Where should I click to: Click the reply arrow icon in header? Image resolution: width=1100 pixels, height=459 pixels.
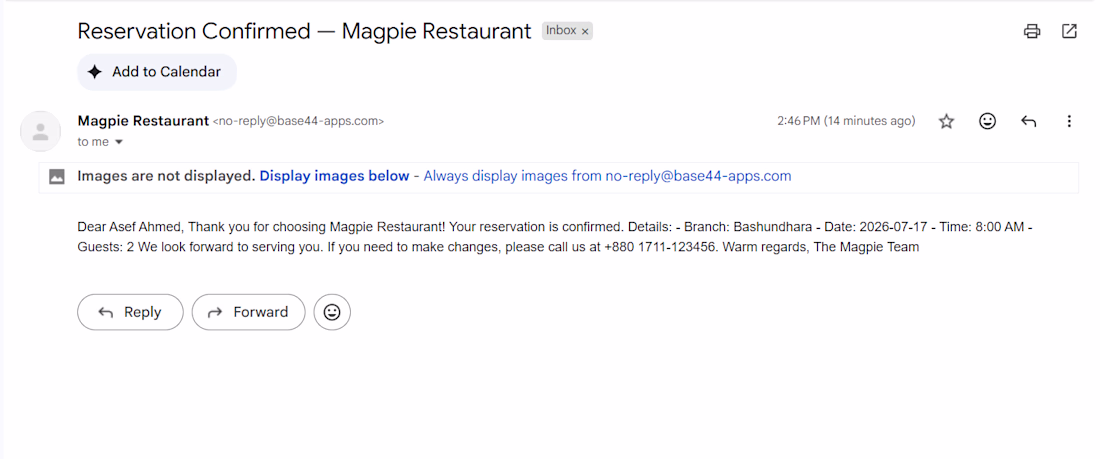point(1028,121)
